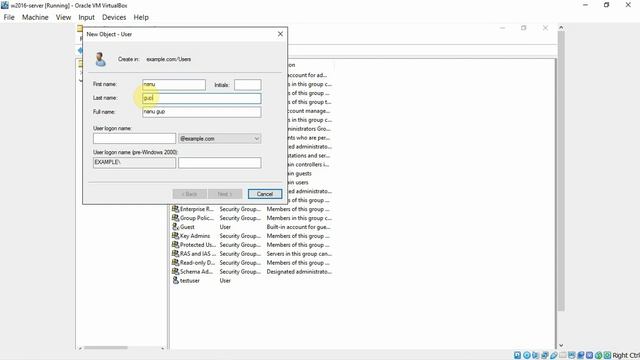Click the pre-Windows 2000 logon name field

point(220,162)
